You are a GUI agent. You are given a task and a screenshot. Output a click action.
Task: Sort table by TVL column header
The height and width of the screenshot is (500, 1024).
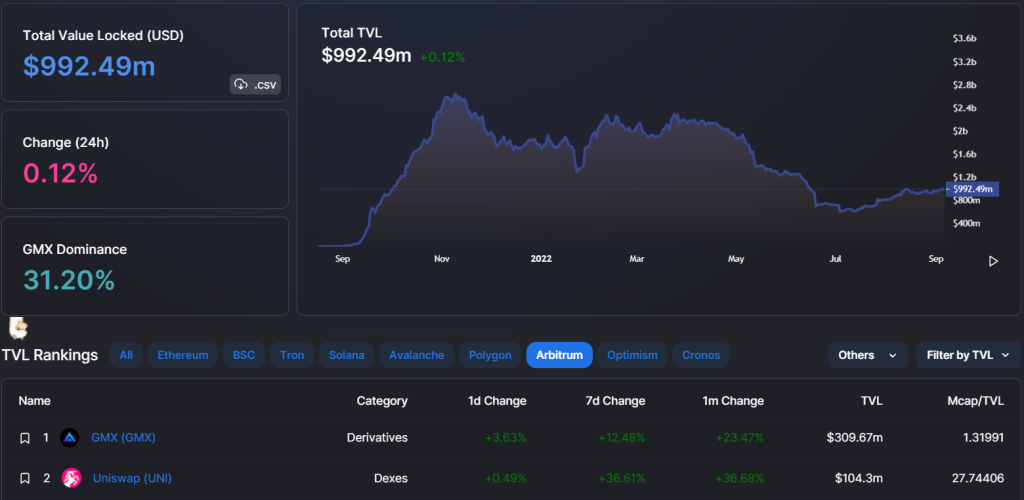click(x=872, y=401)
